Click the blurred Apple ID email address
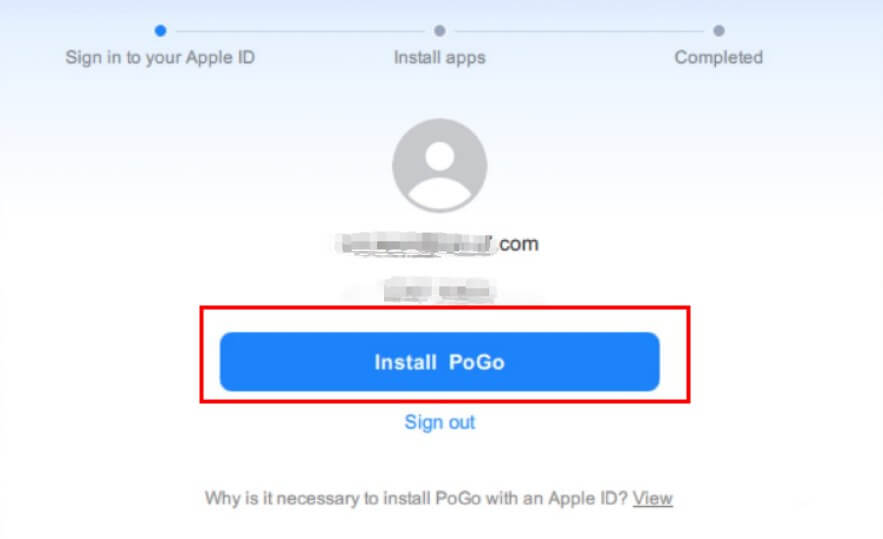The image size is (883, 539). click(416, 244)
